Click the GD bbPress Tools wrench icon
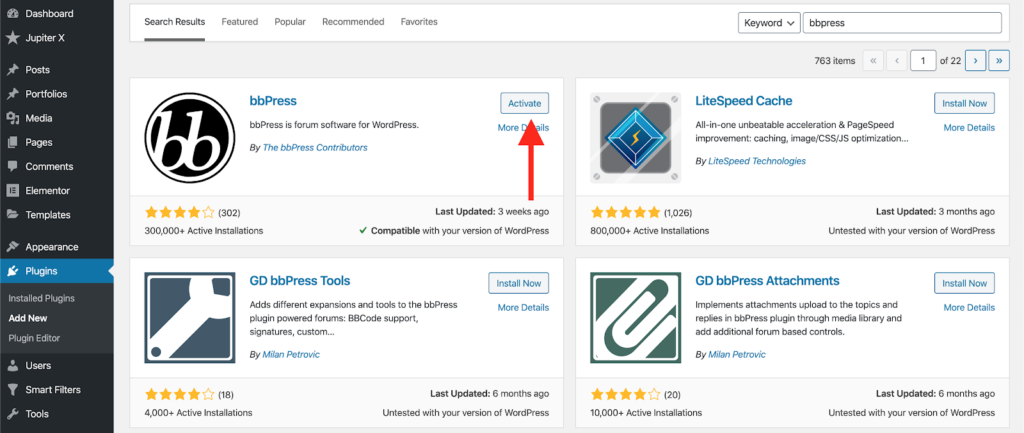 pyautogui.click(x=185, y=314)
